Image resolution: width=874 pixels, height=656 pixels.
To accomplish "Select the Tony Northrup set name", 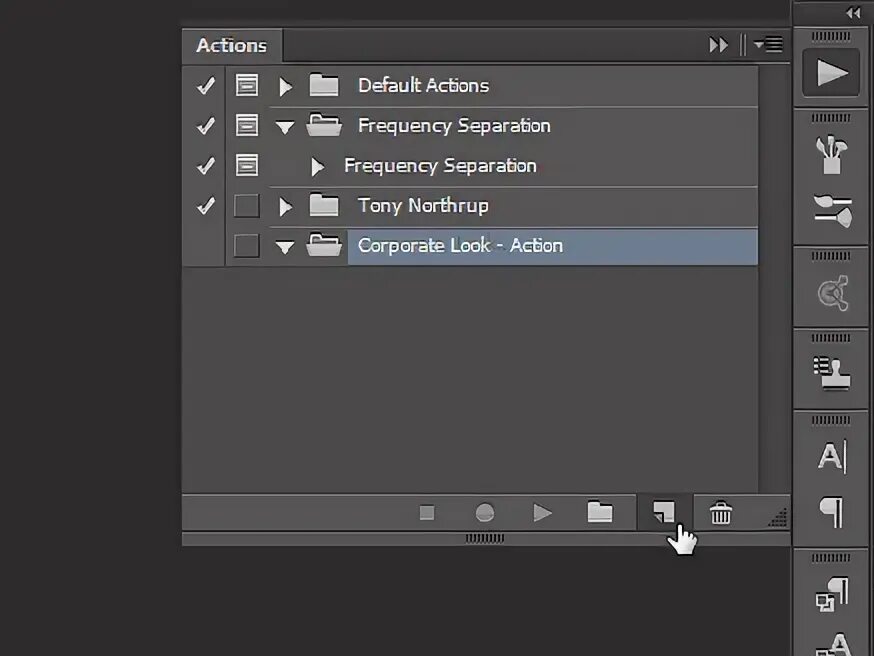I will tap(423, 206).
